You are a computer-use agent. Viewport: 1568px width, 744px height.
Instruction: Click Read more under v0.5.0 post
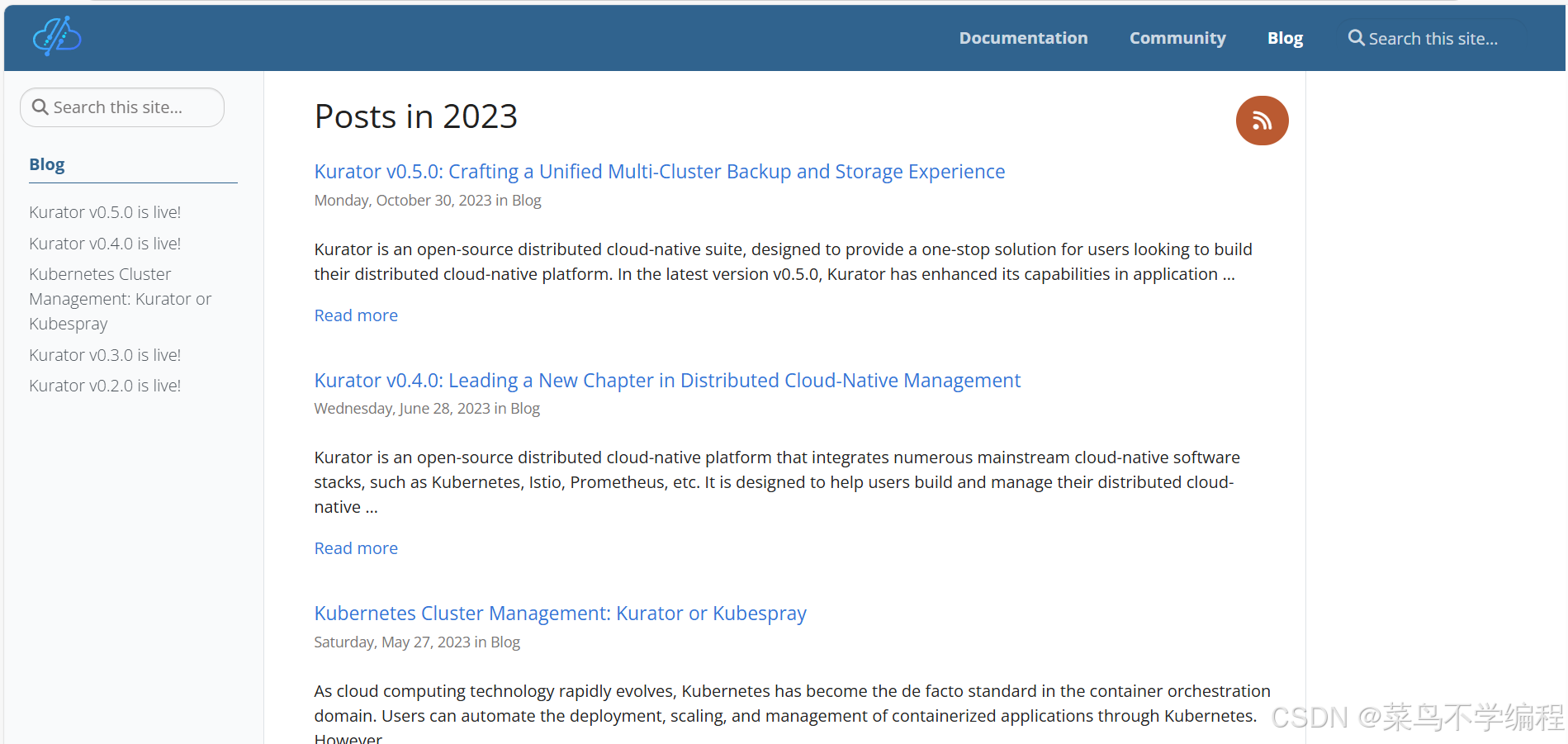pos(356,315)
